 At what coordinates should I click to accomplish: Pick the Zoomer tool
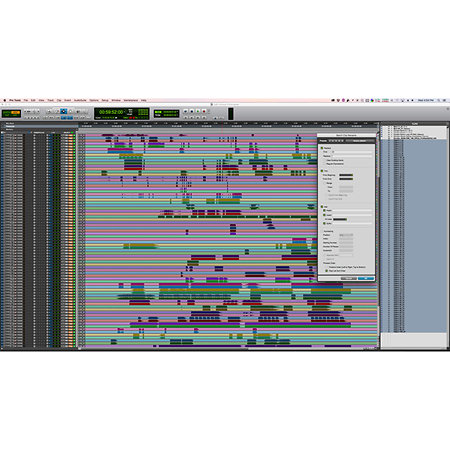(49, 111)
